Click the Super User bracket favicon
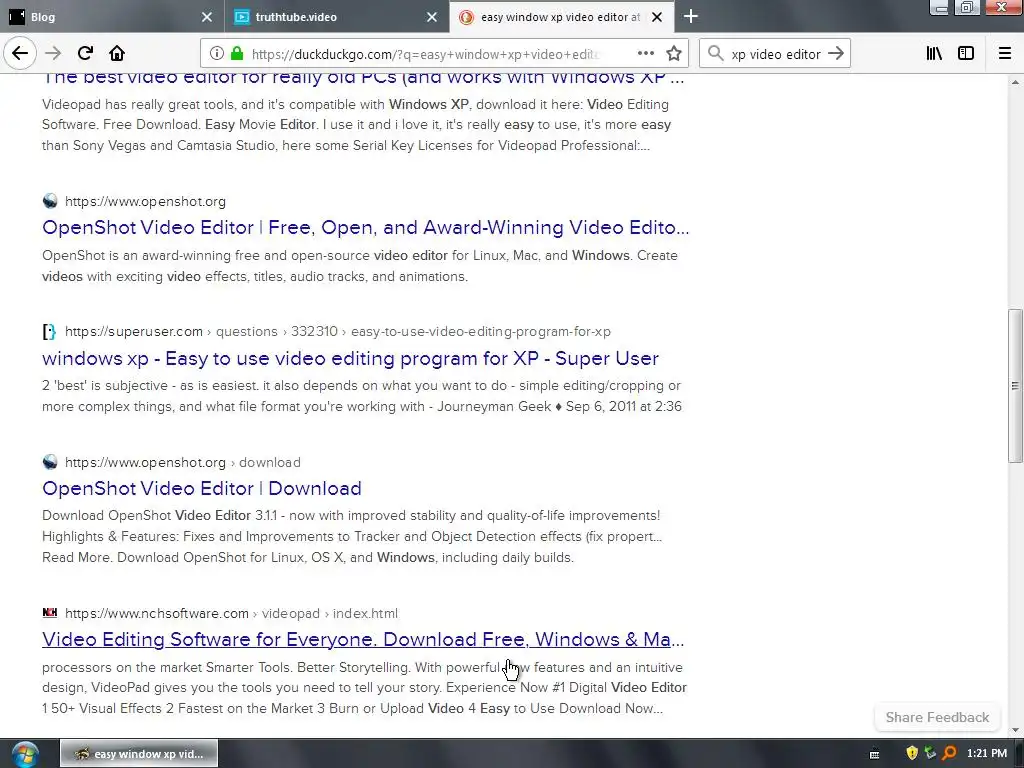The image size is (1024, 768). [50, 332]
